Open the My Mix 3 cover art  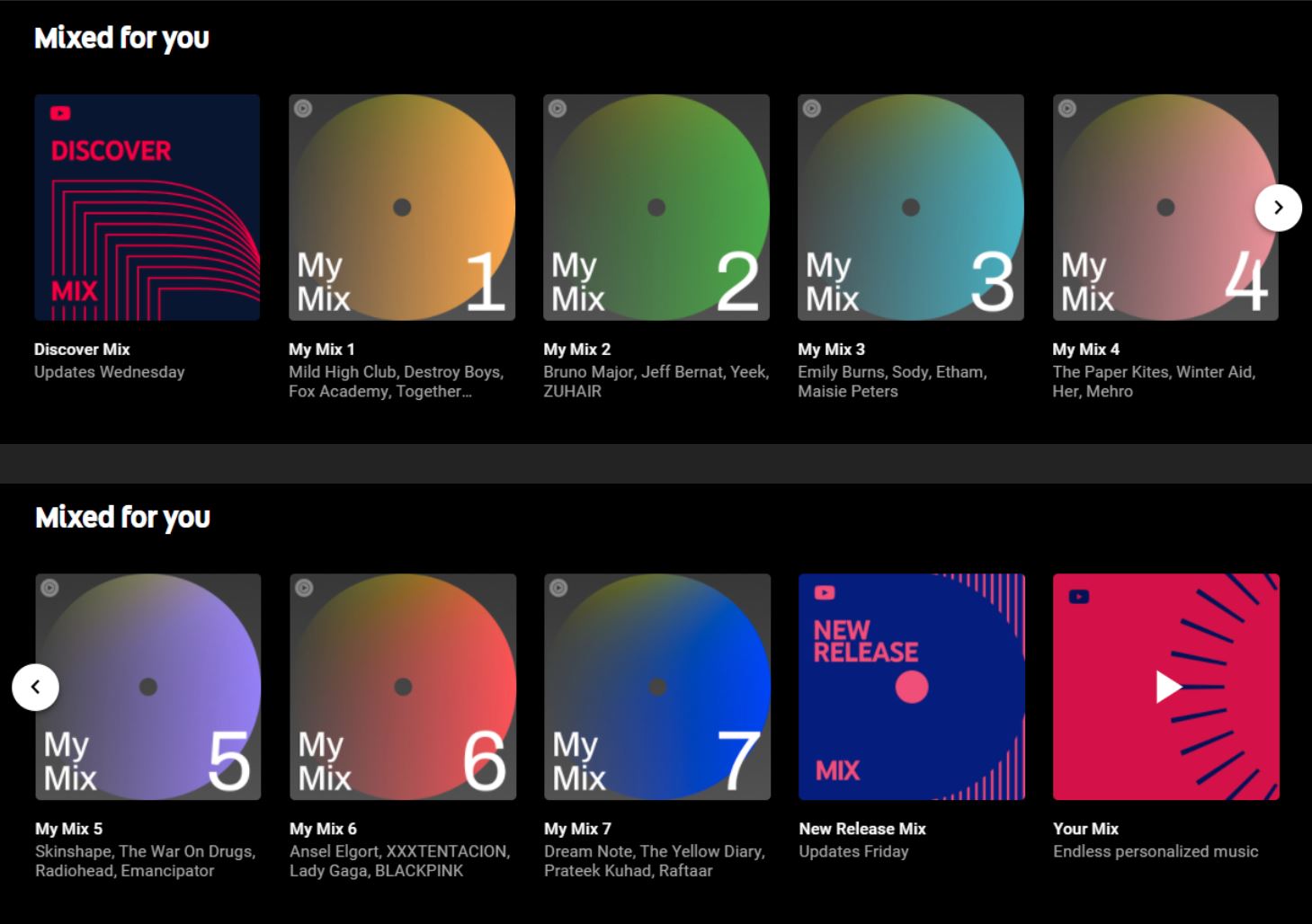[911, 208]
